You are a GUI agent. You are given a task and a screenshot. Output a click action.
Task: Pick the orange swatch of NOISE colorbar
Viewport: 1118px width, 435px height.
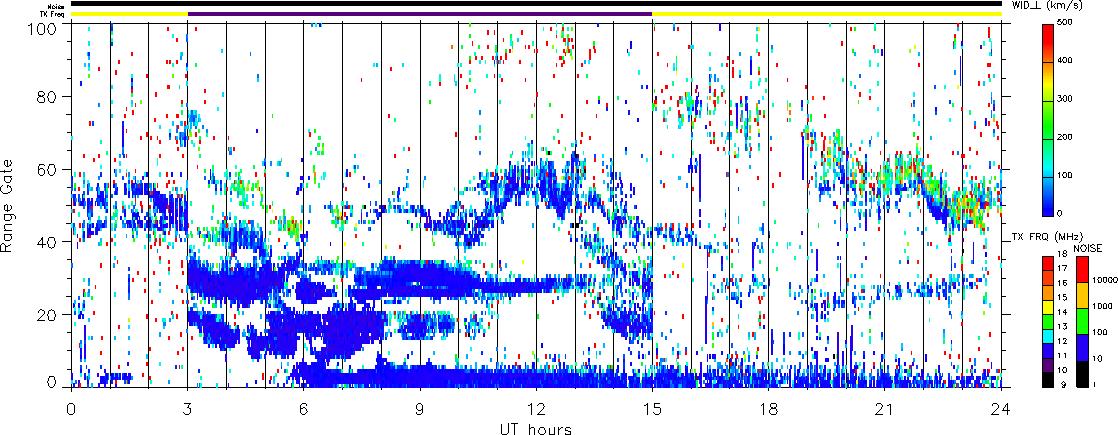[x=1082, y=295]
